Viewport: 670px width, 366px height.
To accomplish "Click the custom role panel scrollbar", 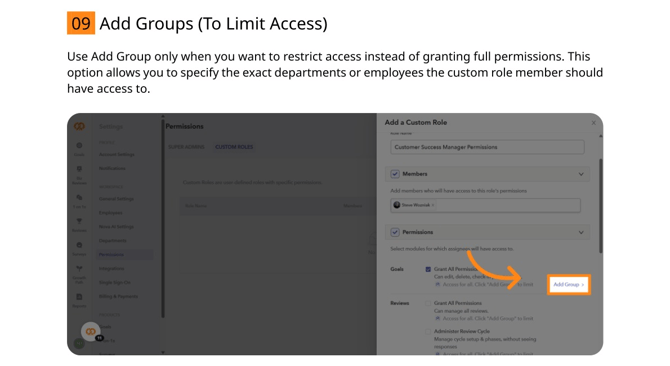I will (600, 206).
